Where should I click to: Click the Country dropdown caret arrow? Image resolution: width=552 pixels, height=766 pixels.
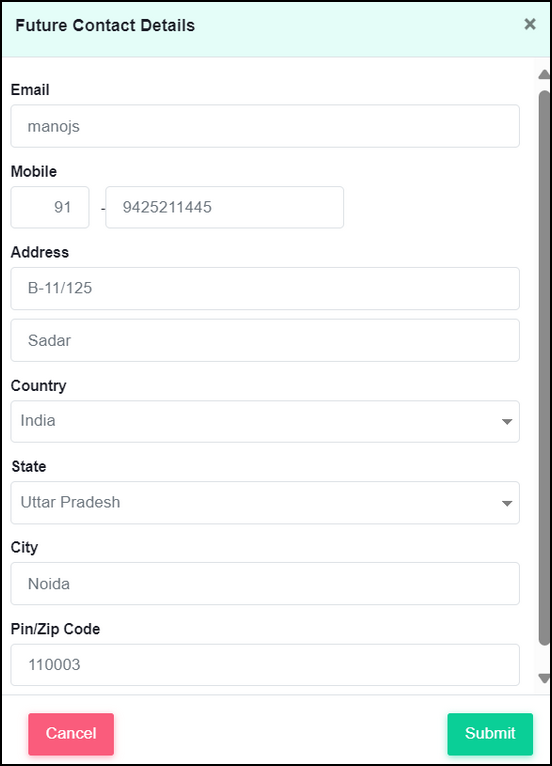[507, 422]
